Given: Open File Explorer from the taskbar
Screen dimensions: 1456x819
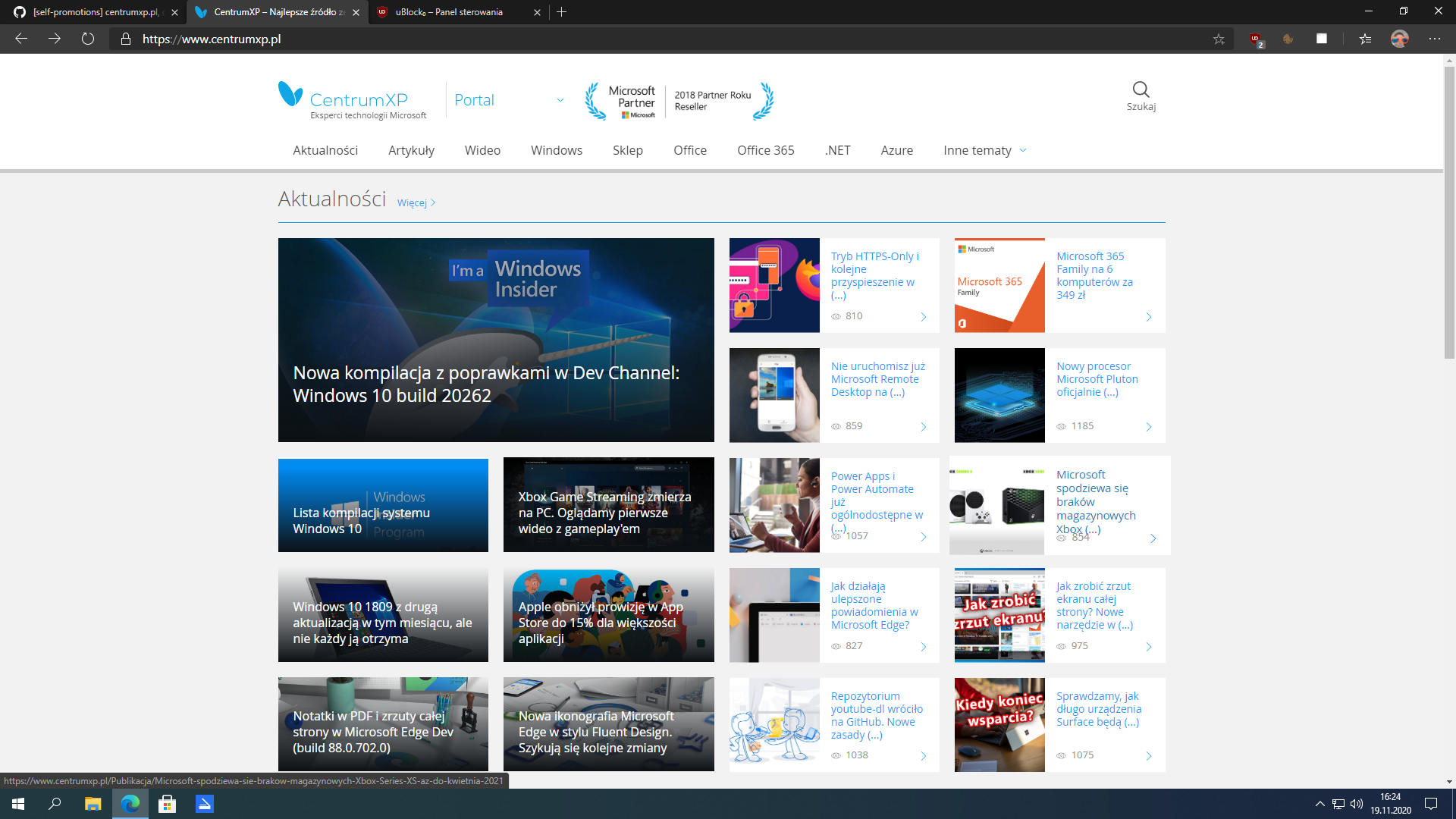Looking at the screenshot, I should (93, 804).
